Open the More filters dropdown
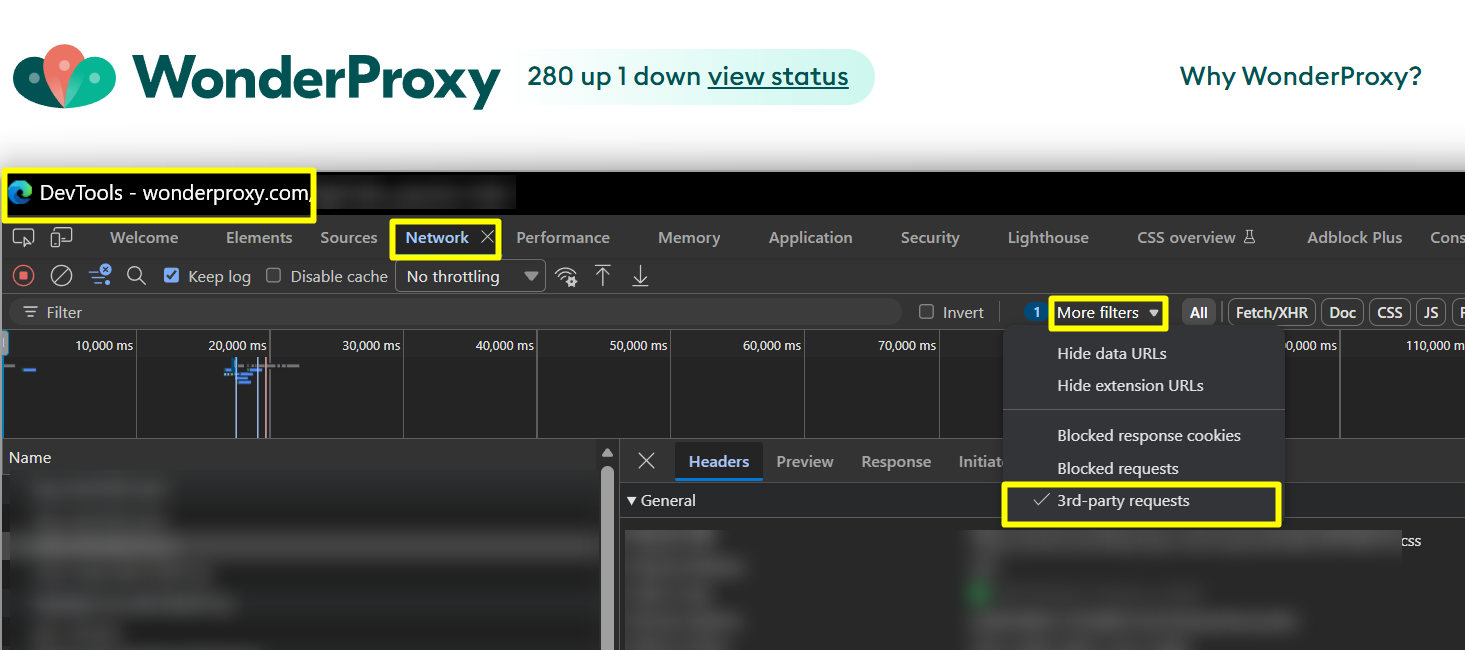1465x650 pixels. tap(1108, 313)
